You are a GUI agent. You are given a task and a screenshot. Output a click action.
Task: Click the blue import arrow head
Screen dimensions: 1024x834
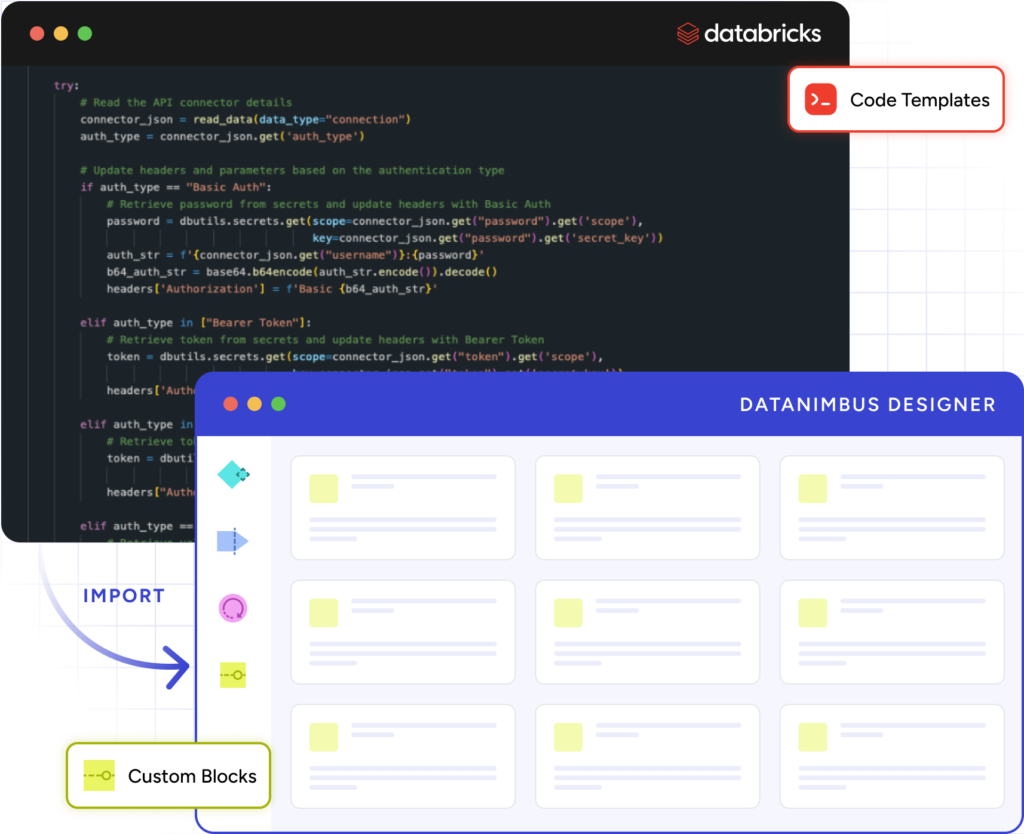coord(180,662)
